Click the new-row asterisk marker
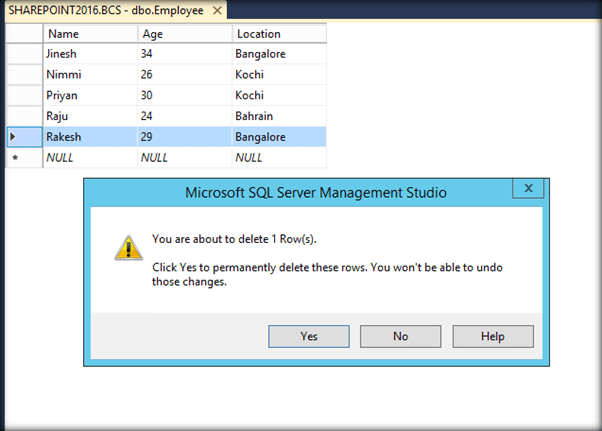Screen dimensions: 602x431 [14, 157]
